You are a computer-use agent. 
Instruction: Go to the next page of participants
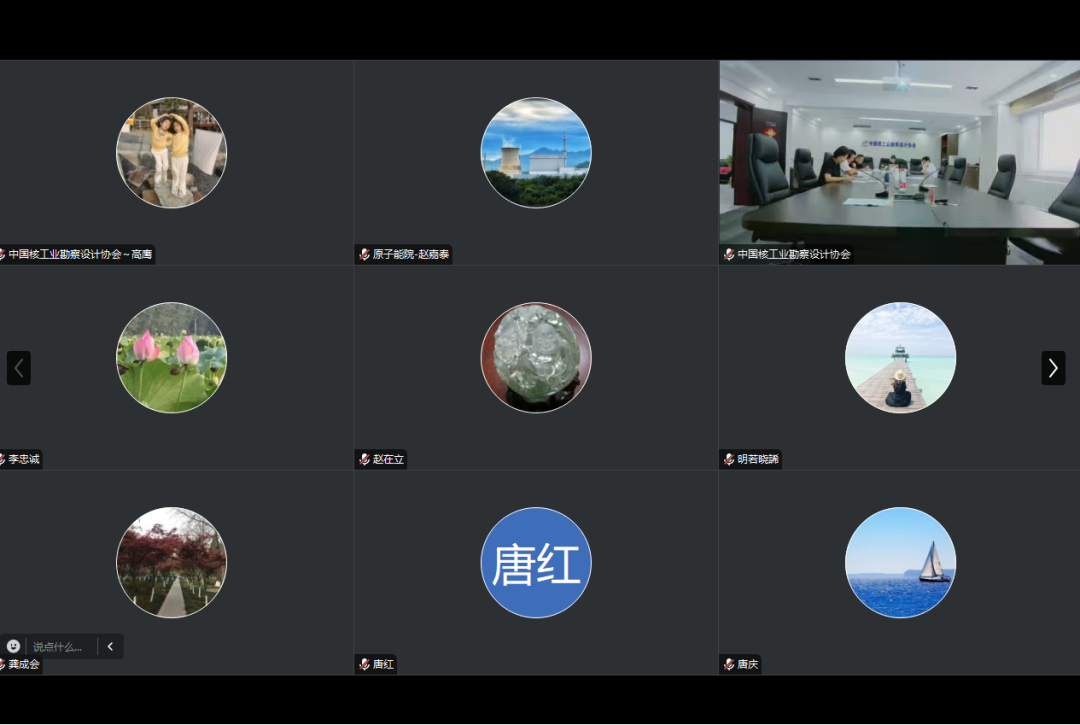[1053, 368]
